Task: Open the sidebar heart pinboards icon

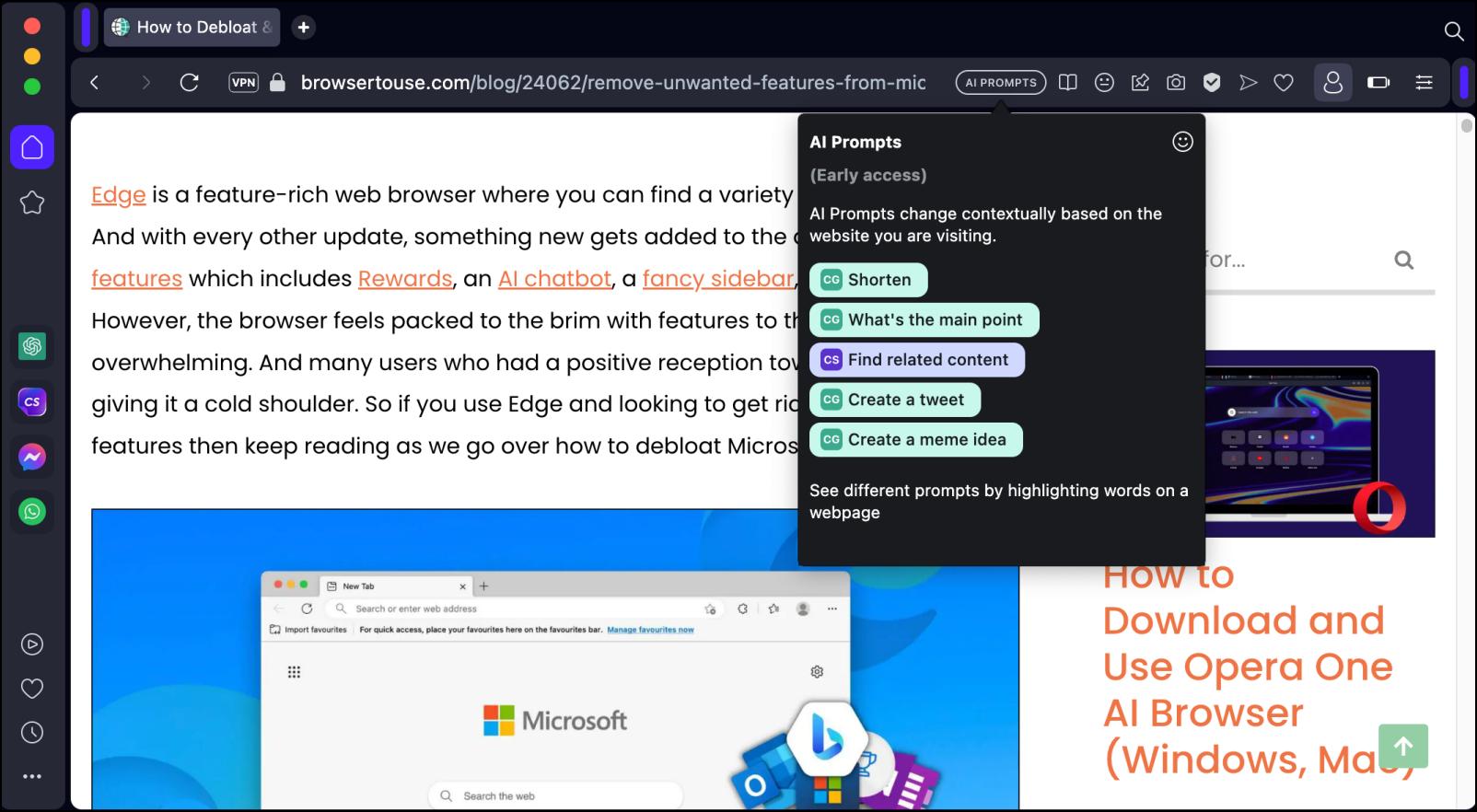Action: coord(32,689)
